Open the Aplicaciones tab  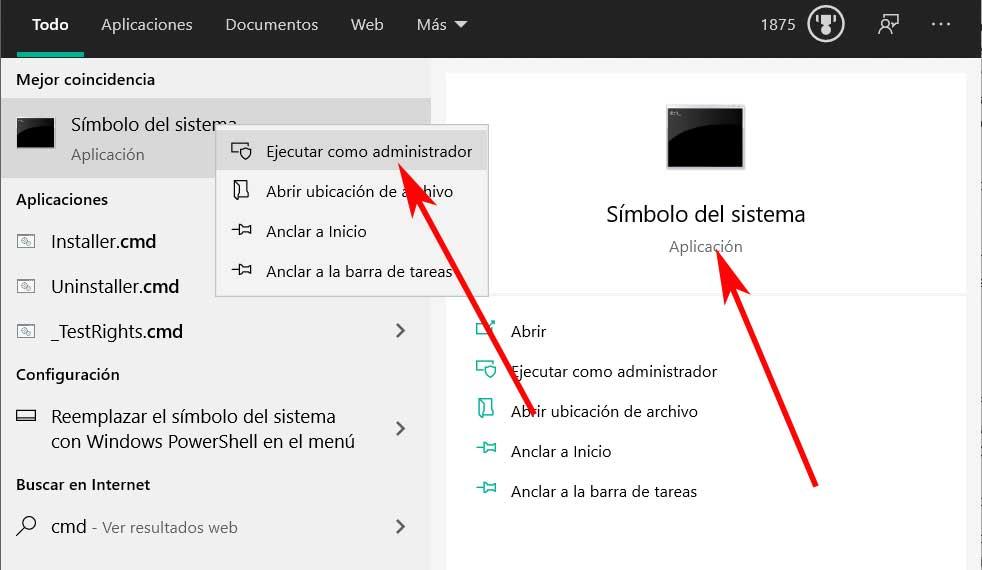[147, 25]
